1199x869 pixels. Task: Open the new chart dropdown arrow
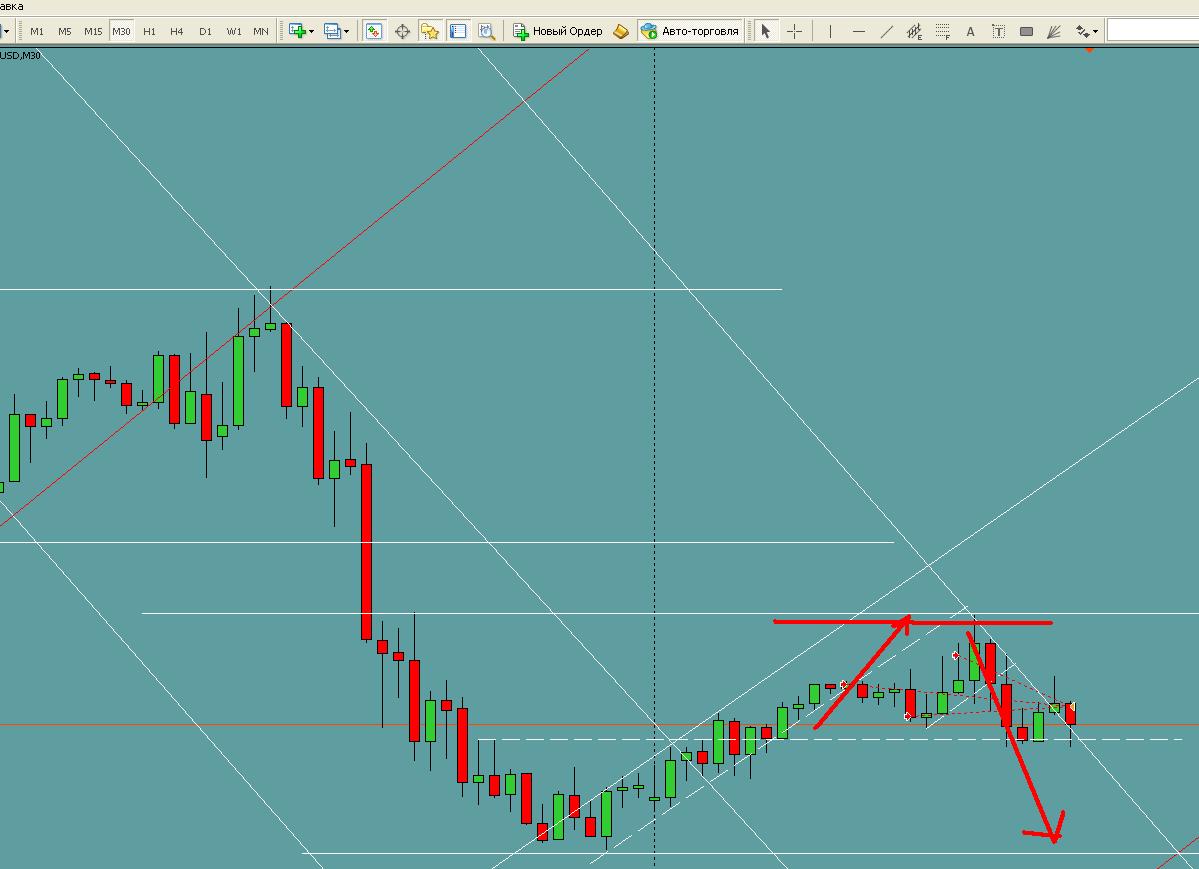click(311, 31)
